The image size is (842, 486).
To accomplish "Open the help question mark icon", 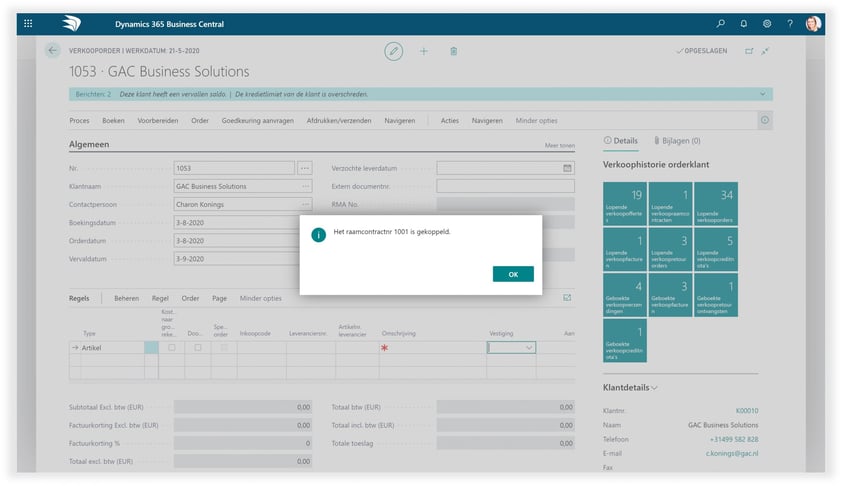I will pyautogui.click(x=790, y=24).
